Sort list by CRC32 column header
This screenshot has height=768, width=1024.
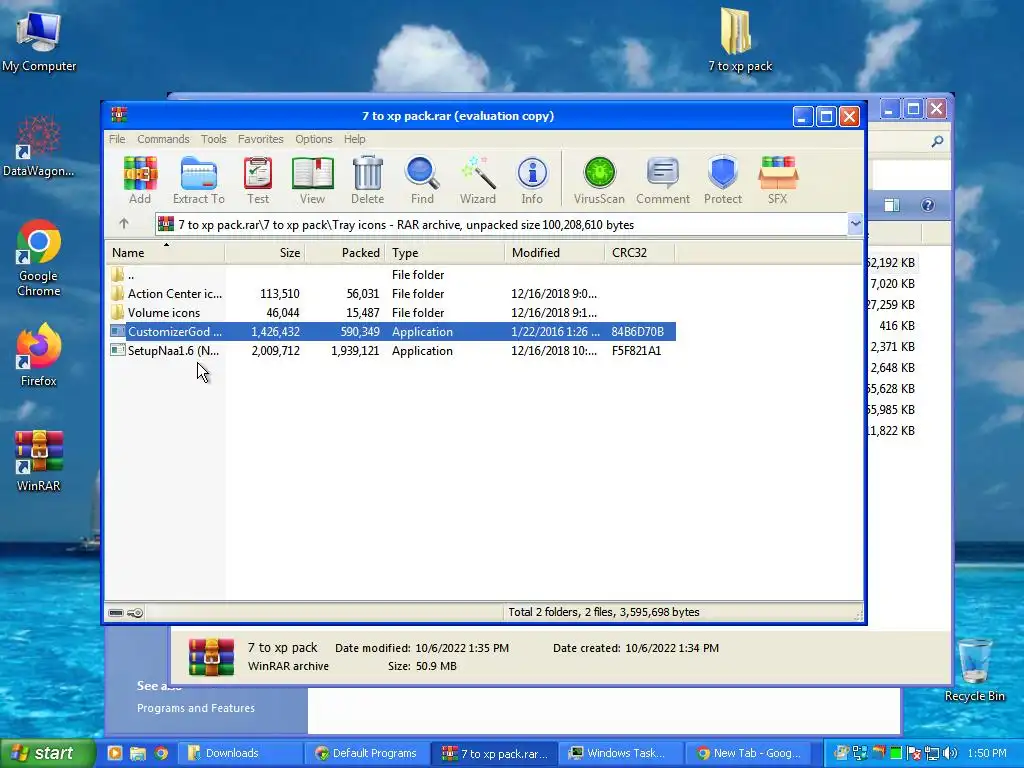click(x=639, y=253)
